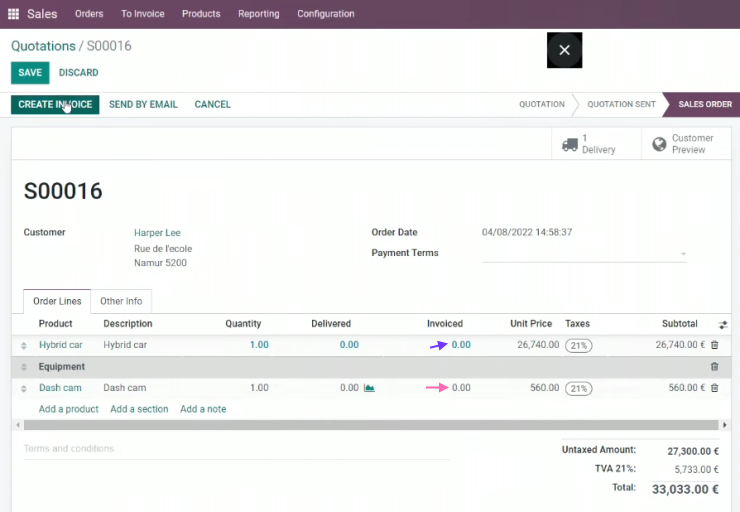Open the 1 Delivery smart button
Screen dimensions: 740x512
tap(597, 144)
